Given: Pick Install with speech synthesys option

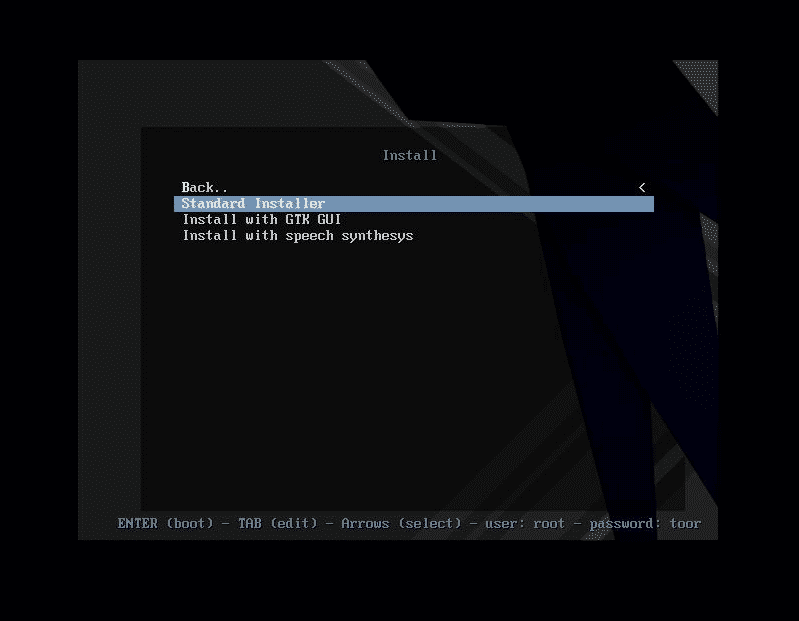Looking at the screenshot, I should (297, 236).
